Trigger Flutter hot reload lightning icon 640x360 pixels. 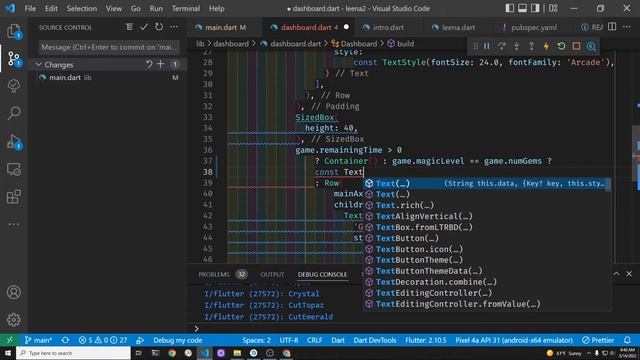tap(546, 46)
